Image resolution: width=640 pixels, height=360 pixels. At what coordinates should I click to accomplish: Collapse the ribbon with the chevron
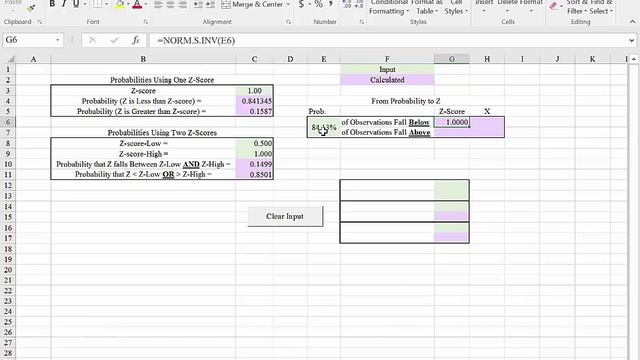click(632, 22)
